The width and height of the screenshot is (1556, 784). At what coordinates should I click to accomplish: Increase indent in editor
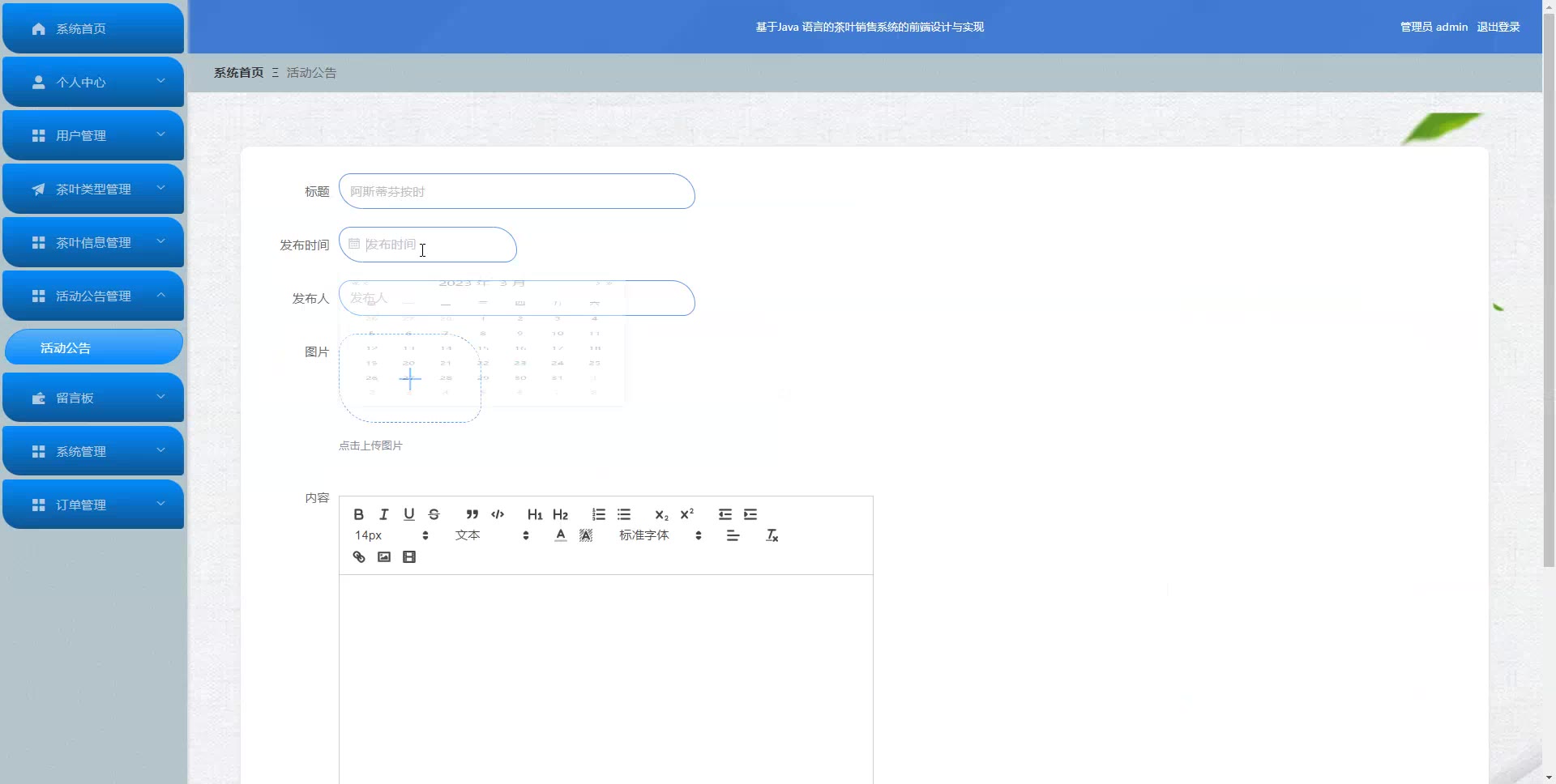pyautogui.click(x=750, y=514)
